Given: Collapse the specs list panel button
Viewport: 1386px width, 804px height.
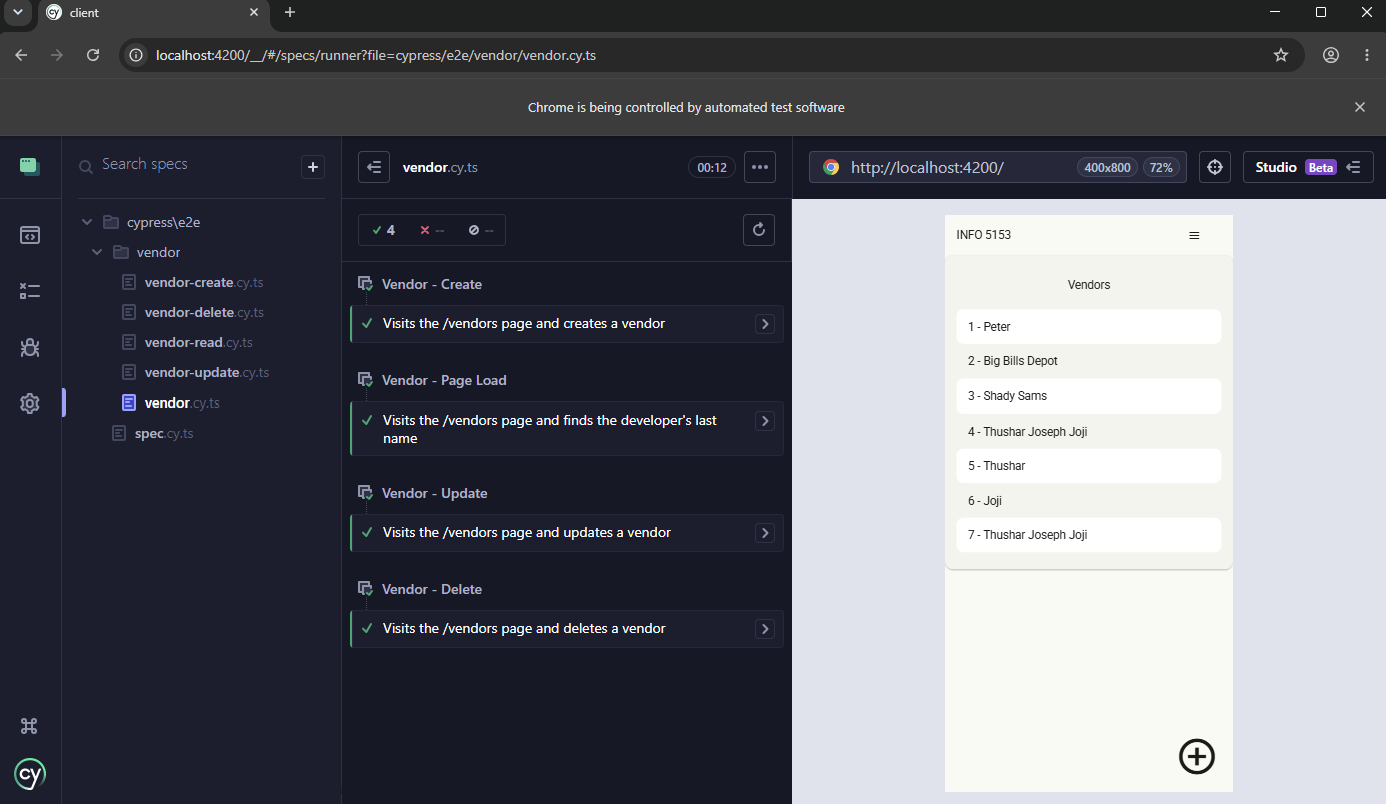Looking at the screenshot, I should pyautogui.click(x=374, y=167).
